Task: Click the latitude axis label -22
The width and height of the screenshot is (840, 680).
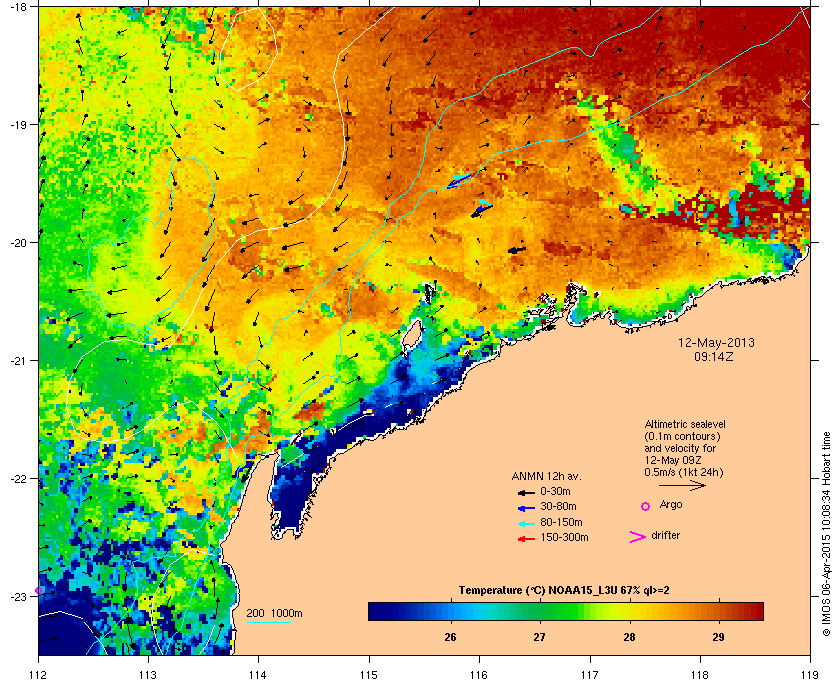Action: click(x=18, y=478)
